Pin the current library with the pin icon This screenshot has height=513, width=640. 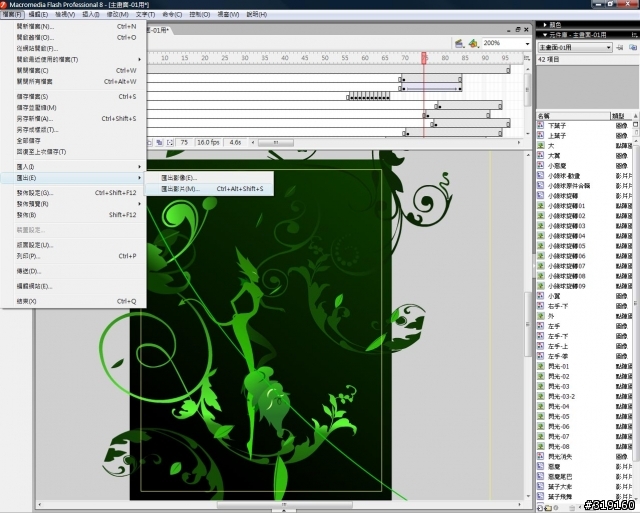(x=620, y=47)
